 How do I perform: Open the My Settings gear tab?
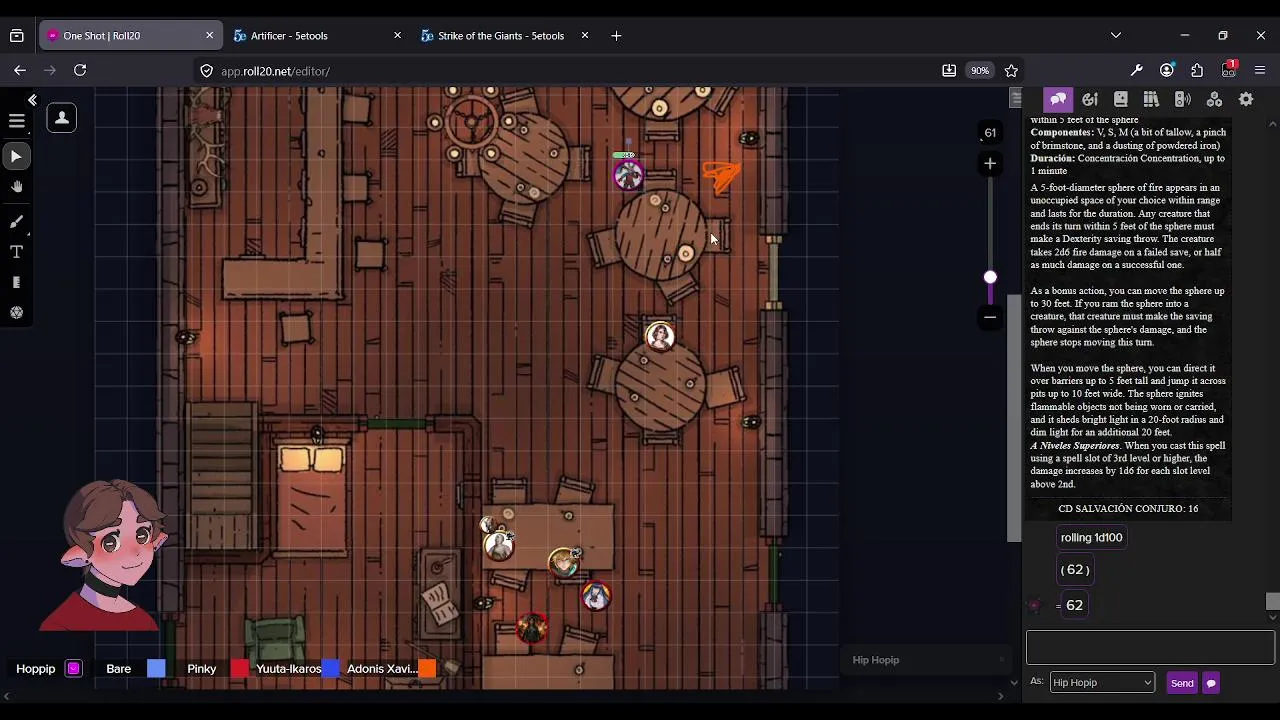coord(1246,99)
